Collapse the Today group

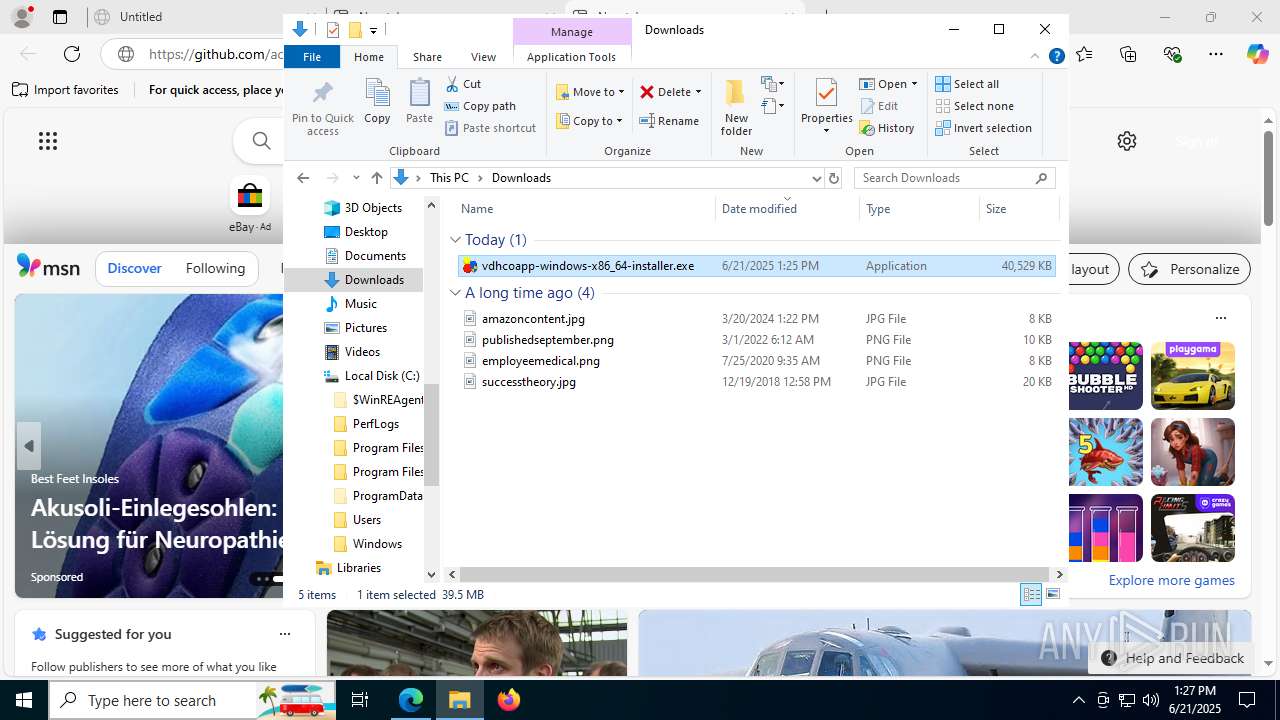coord(455,240)
